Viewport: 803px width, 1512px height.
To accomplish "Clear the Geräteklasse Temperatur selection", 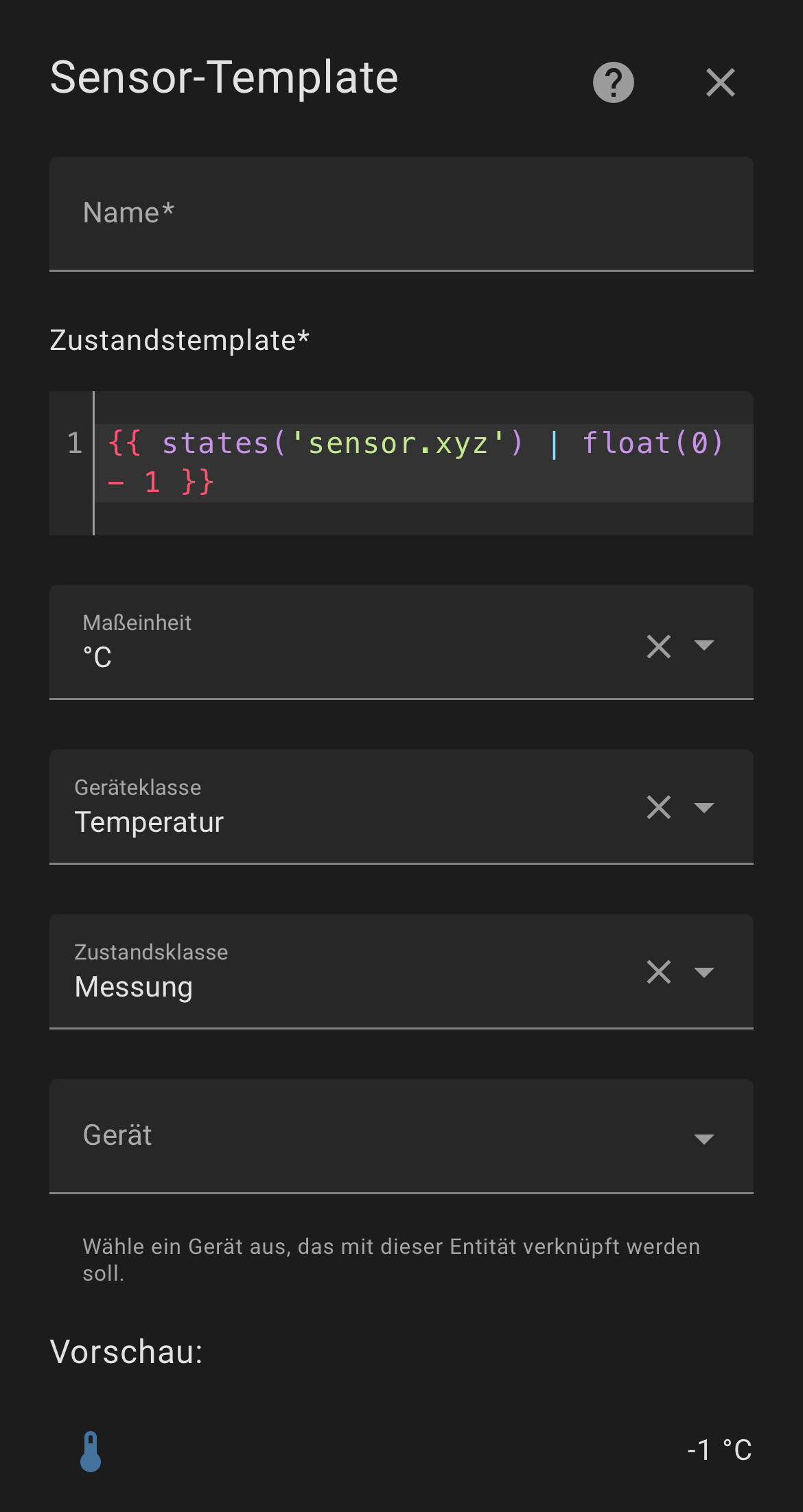I will [x=659, y=807].
